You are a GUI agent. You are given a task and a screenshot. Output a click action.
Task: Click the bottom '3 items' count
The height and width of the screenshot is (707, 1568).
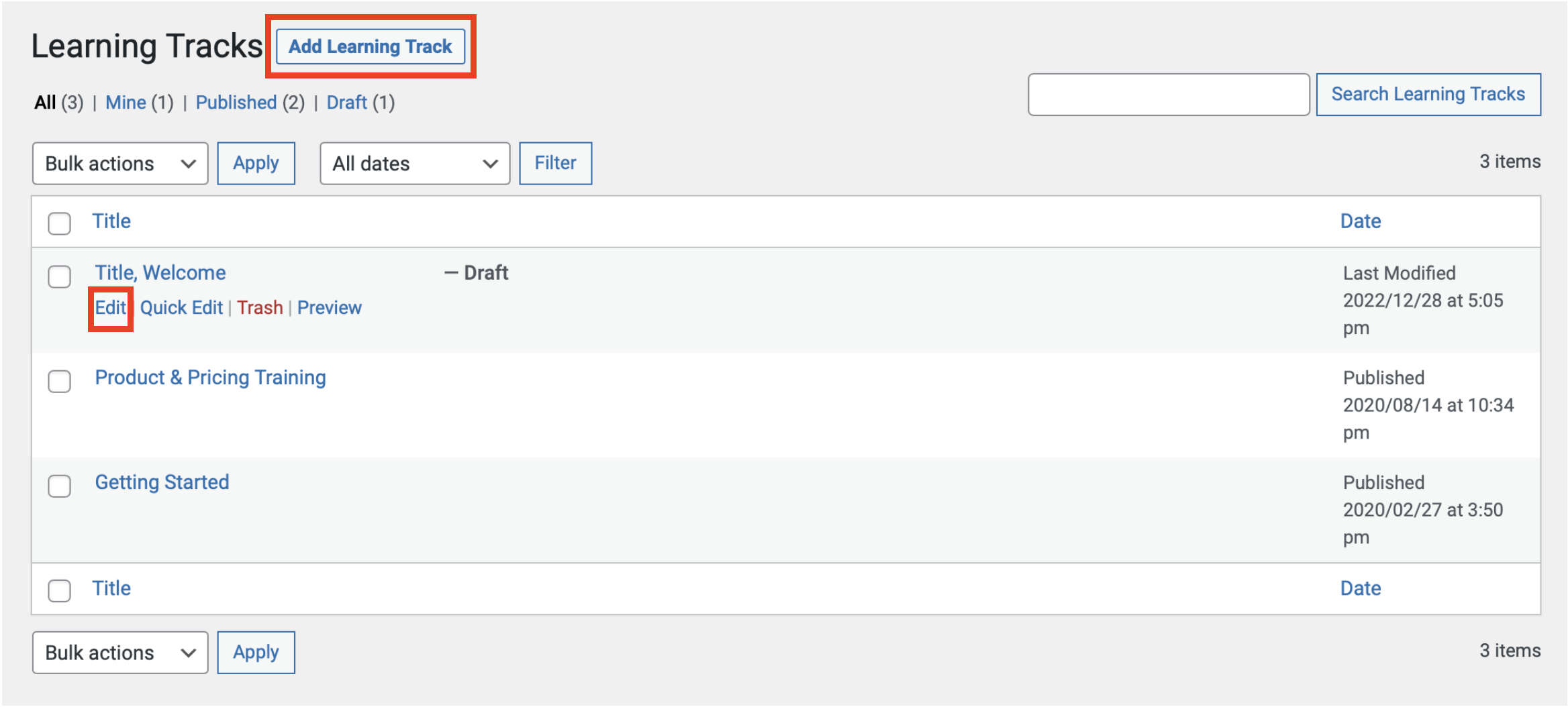[x=1510, y=651]
